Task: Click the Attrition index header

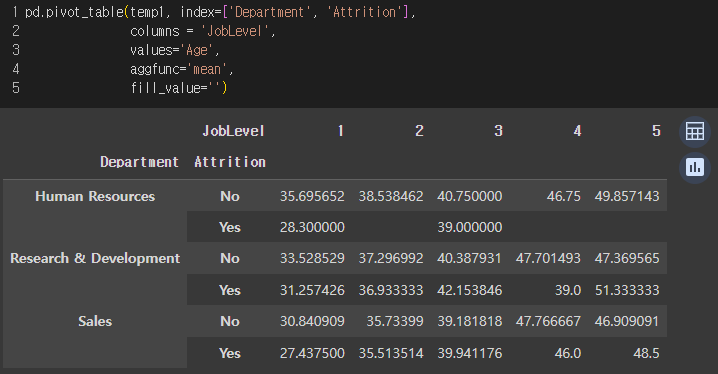Action: click(x=230, y=162)
